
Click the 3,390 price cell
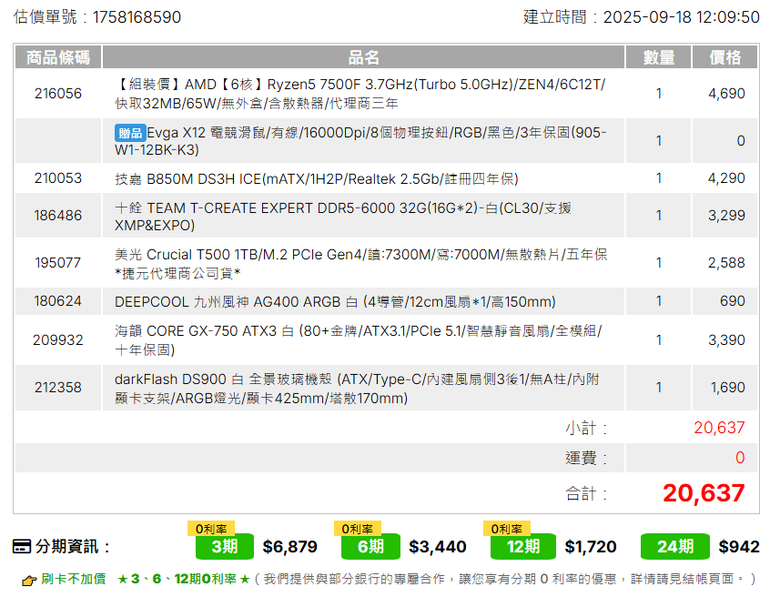click(x=726, y=340)
